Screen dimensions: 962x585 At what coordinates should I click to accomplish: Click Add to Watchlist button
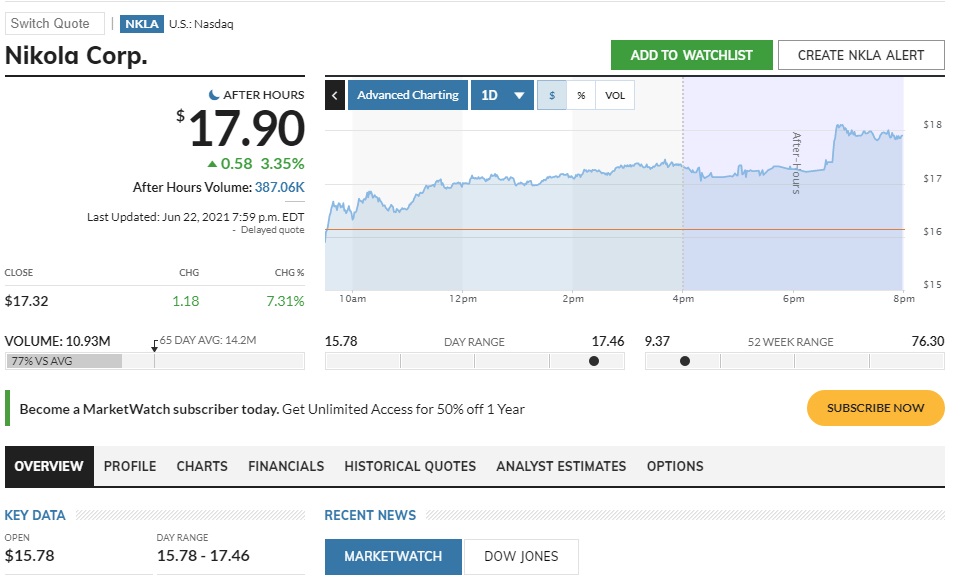tap(691, 55)
